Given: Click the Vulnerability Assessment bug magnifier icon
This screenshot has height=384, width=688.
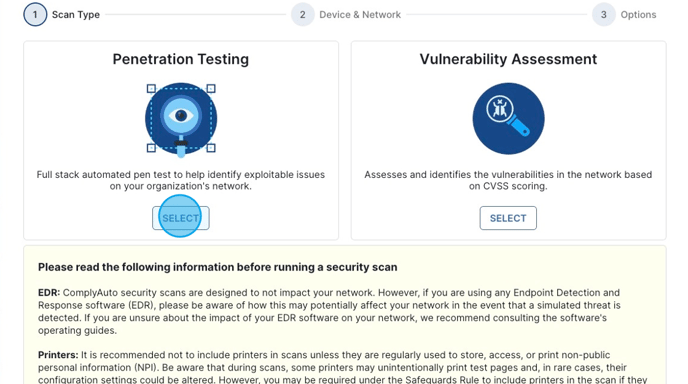Looking at the screenshot, I should 508,118.
